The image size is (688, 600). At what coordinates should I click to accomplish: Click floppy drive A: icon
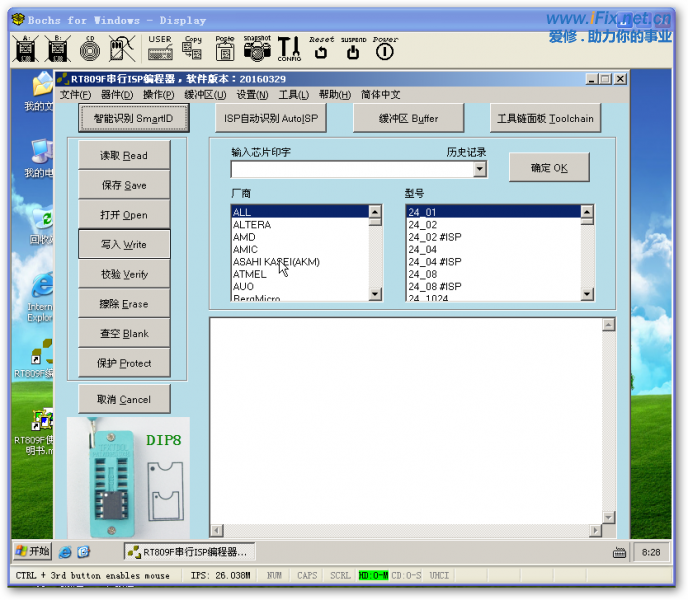coord(27,48)
